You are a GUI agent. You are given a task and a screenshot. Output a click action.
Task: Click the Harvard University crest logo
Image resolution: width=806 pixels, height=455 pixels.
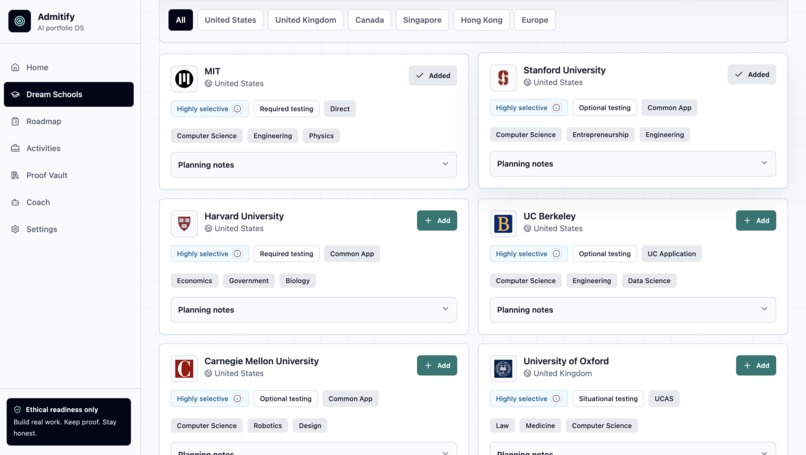click(184, 223)
